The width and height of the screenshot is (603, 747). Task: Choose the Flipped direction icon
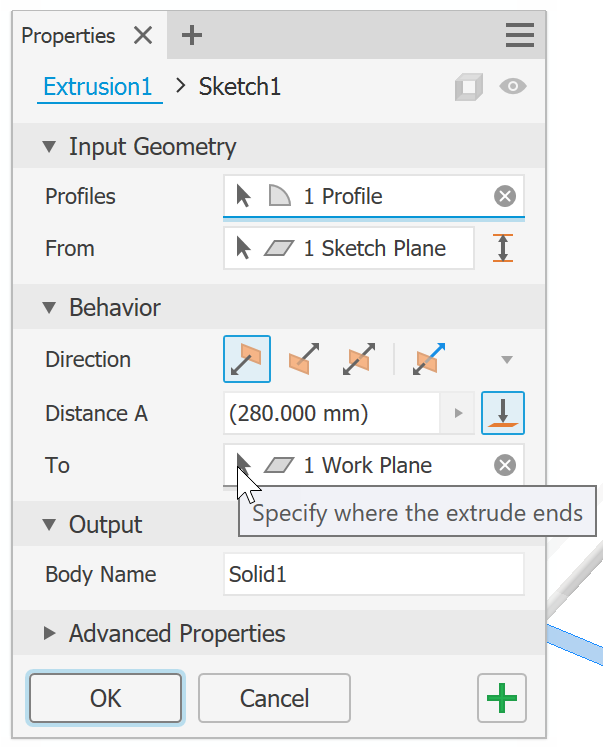pos(303,360)
